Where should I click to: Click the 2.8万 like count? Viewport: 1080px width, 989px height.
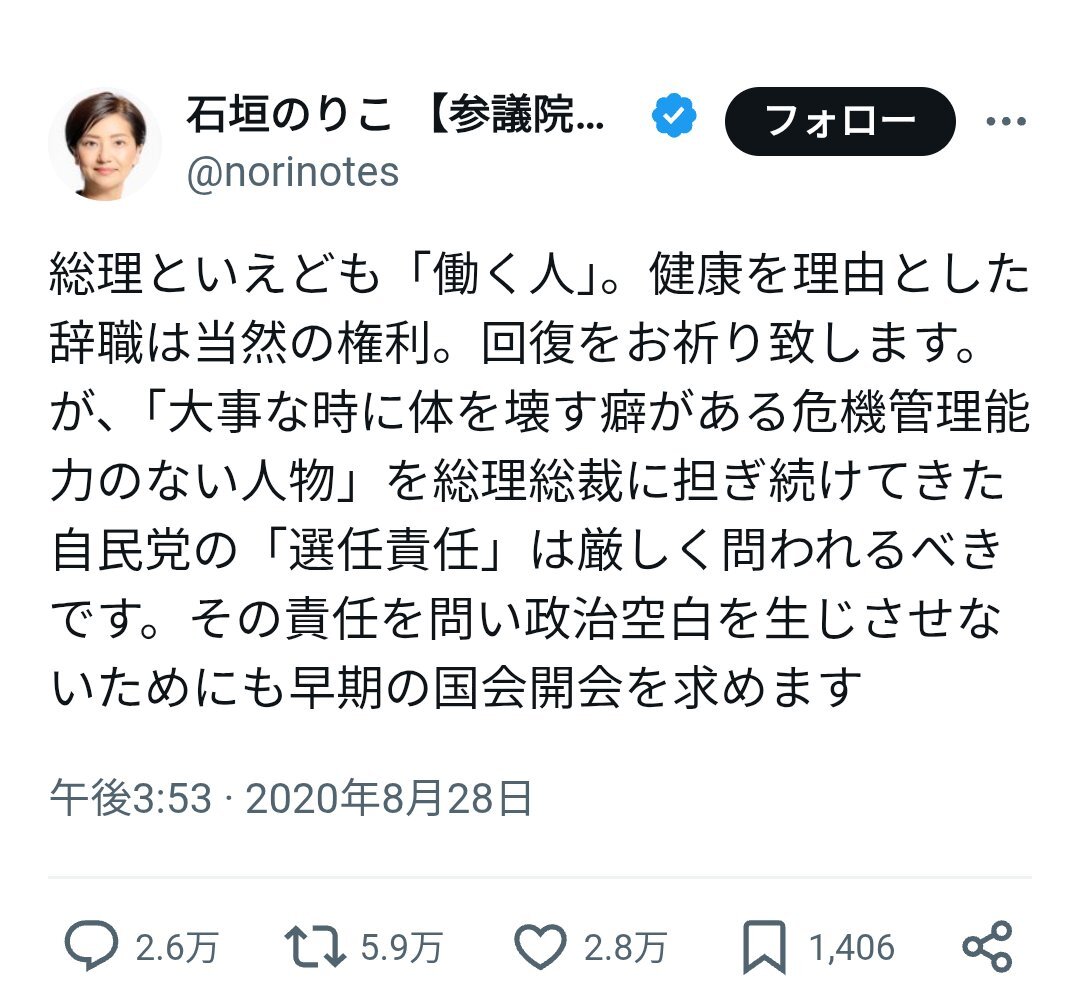pos(625,948)
